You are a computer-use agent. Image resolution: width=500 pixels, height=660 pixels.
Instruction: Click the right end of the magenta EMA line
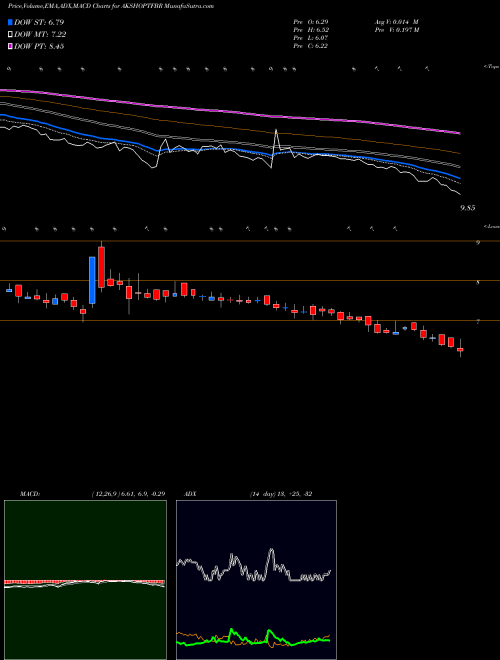[x=459, y=133]
